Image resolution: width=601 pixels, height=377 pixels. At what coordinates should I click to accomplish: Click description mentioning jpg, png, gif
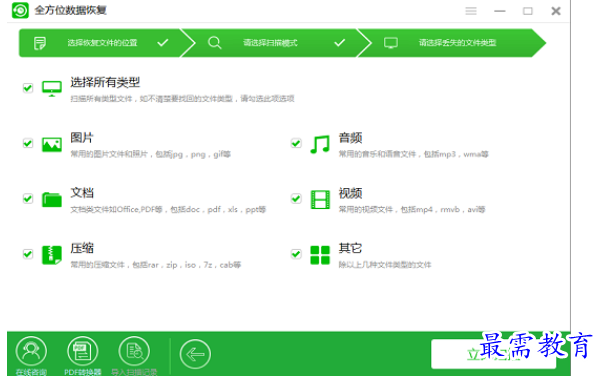coord(151,154)
